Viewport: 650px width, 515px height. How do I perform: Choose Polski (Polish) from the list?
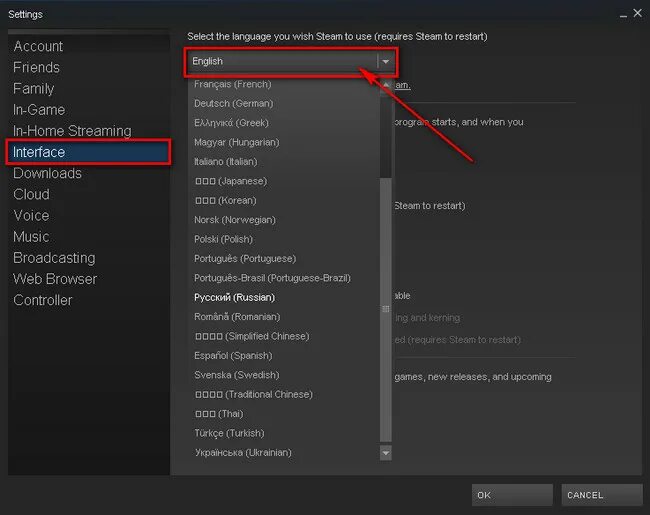click(x=284, y=239)
